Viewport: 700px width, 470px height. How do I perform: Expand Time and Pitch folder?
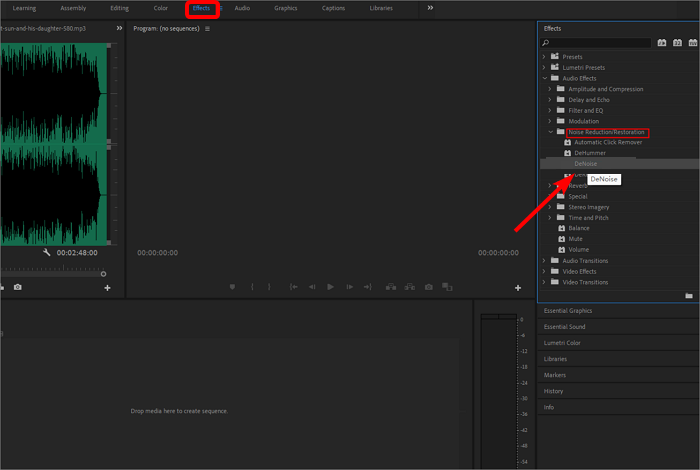point(550,218)
